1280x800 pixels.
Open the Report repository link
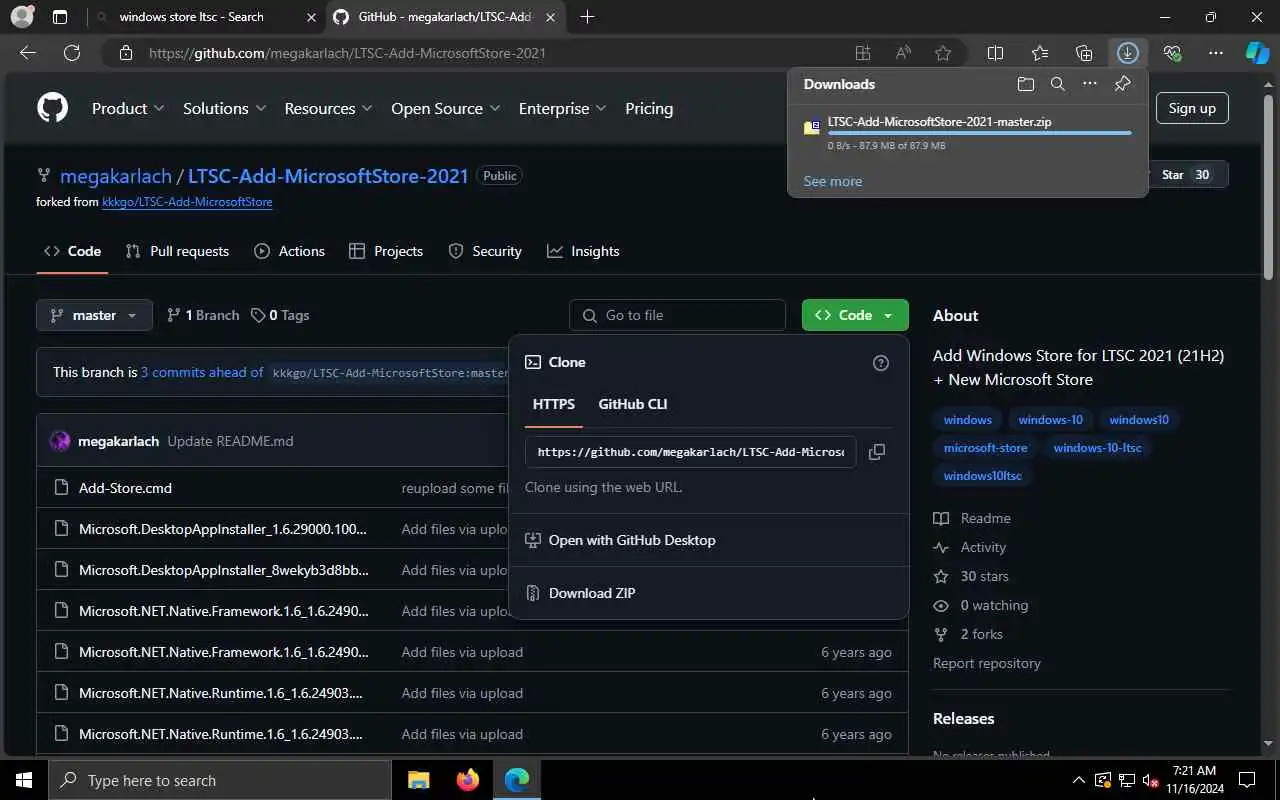987,663
